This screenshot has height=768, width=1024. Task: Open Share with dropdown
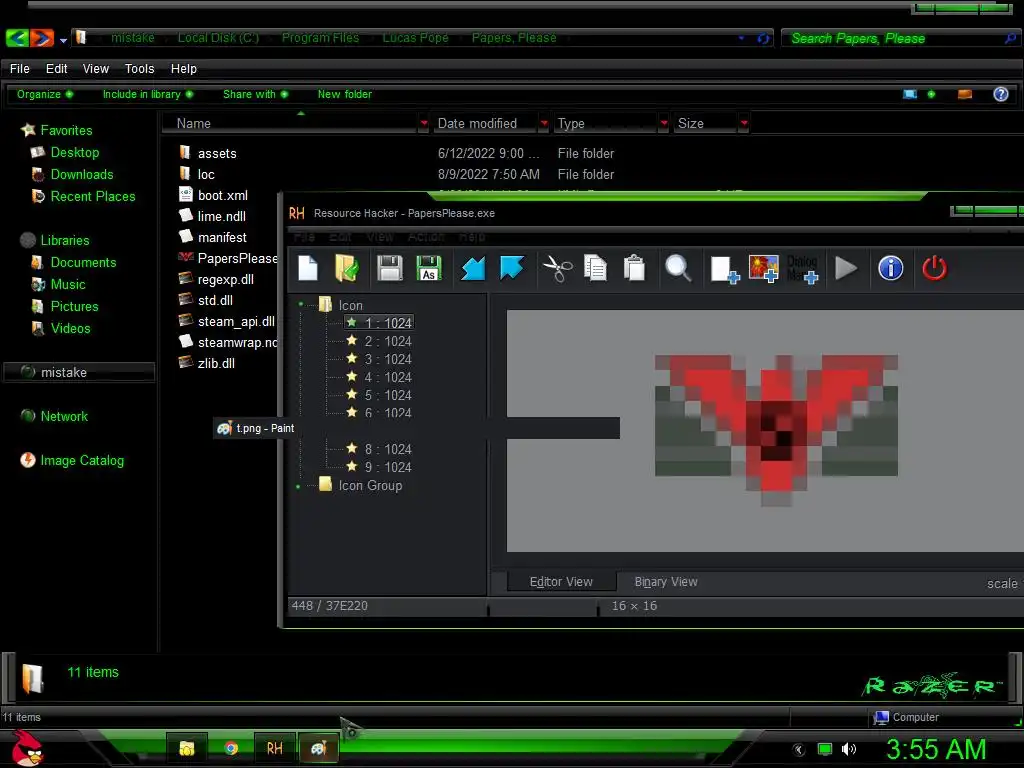[255, 94]
